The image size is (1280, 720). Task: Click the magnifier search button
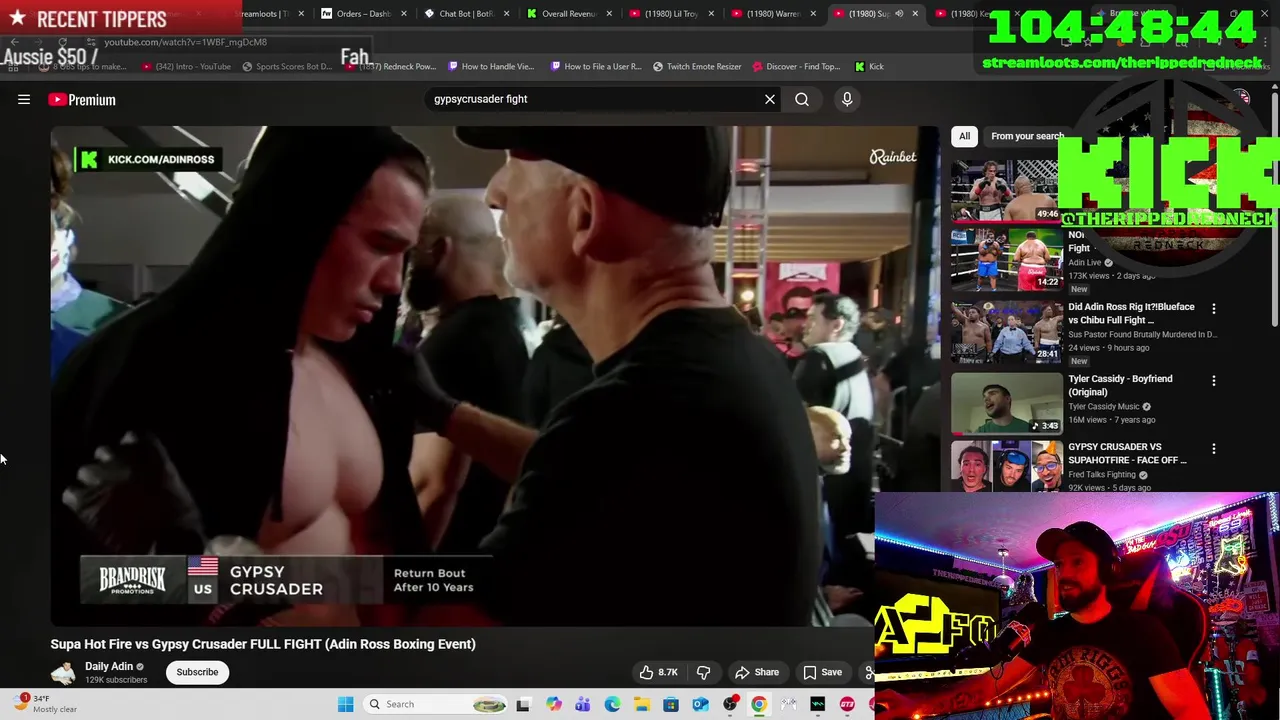pos(802,99)
